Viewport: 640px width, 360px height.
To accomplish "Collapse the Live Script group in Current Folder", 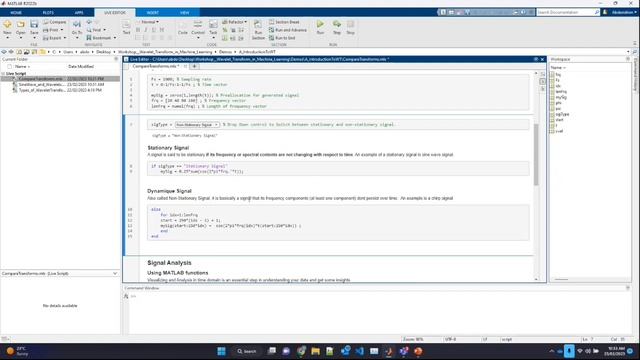I will [4, 73].
